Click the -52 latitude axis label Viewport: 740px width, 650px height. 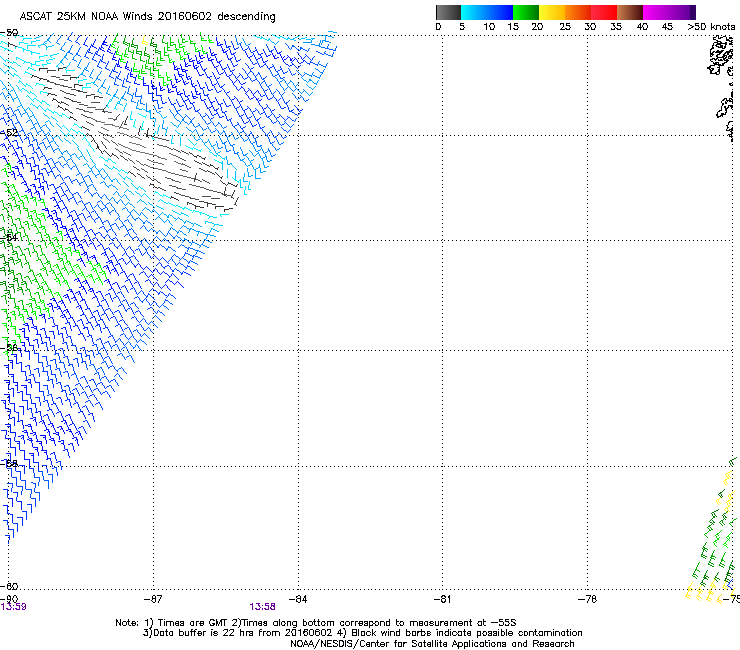pos(9,133)
